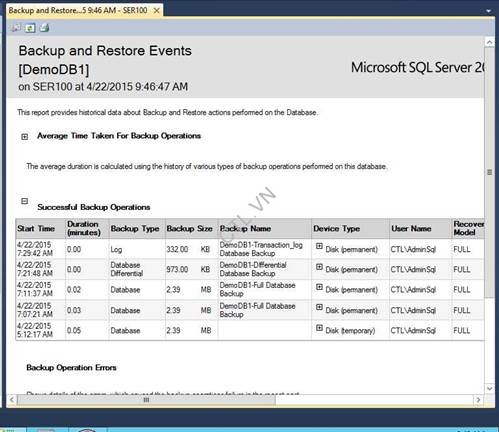Click the Disk (temporary) device type text
This screenshot has height=432, width=499.
350,331
